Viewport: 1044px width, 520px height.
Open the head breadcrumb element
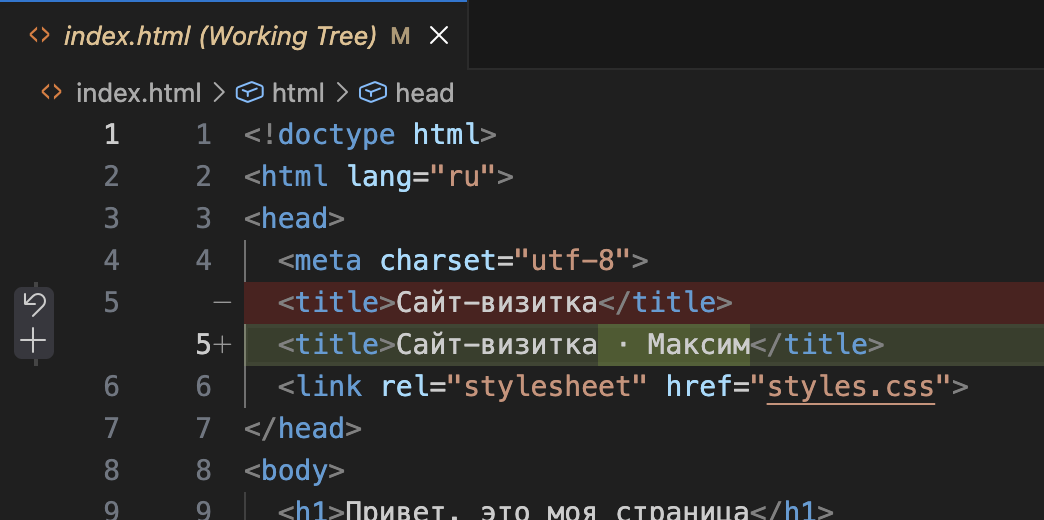pos(424,93)
